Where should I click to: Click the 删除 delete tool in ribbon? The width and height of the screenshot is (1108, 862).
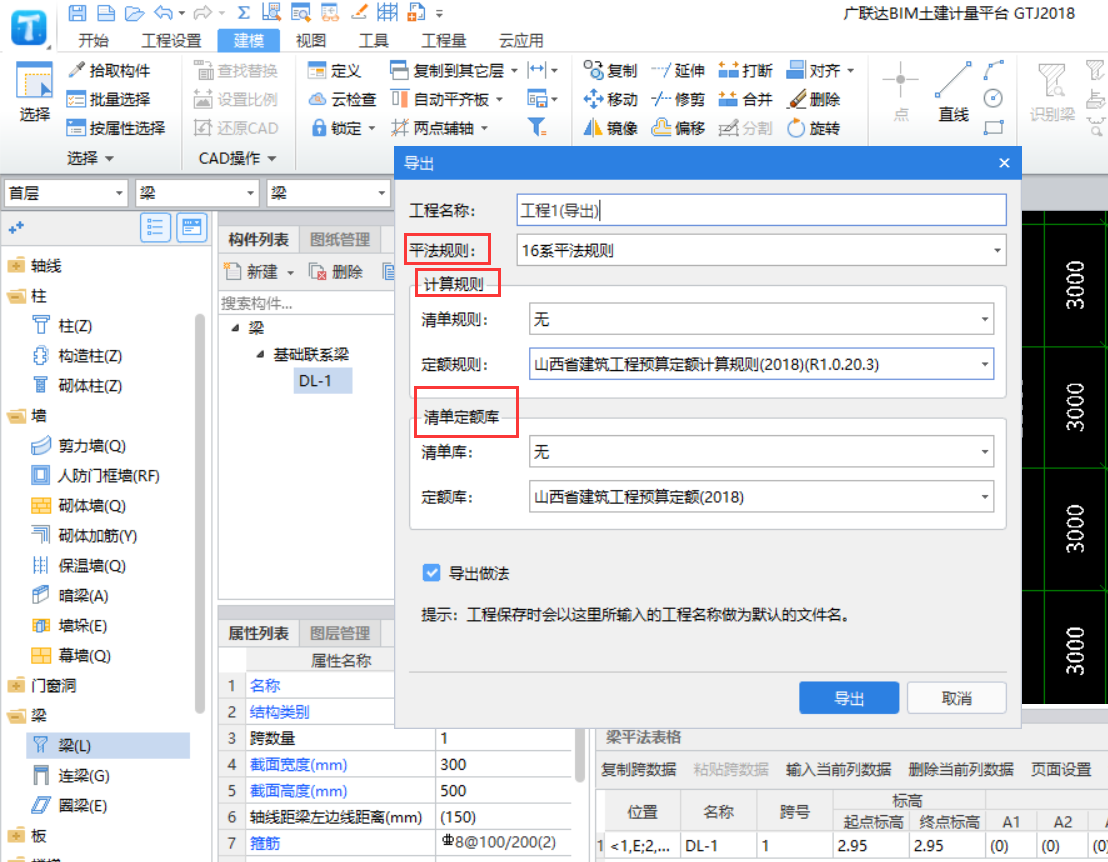tap(813, 99)
